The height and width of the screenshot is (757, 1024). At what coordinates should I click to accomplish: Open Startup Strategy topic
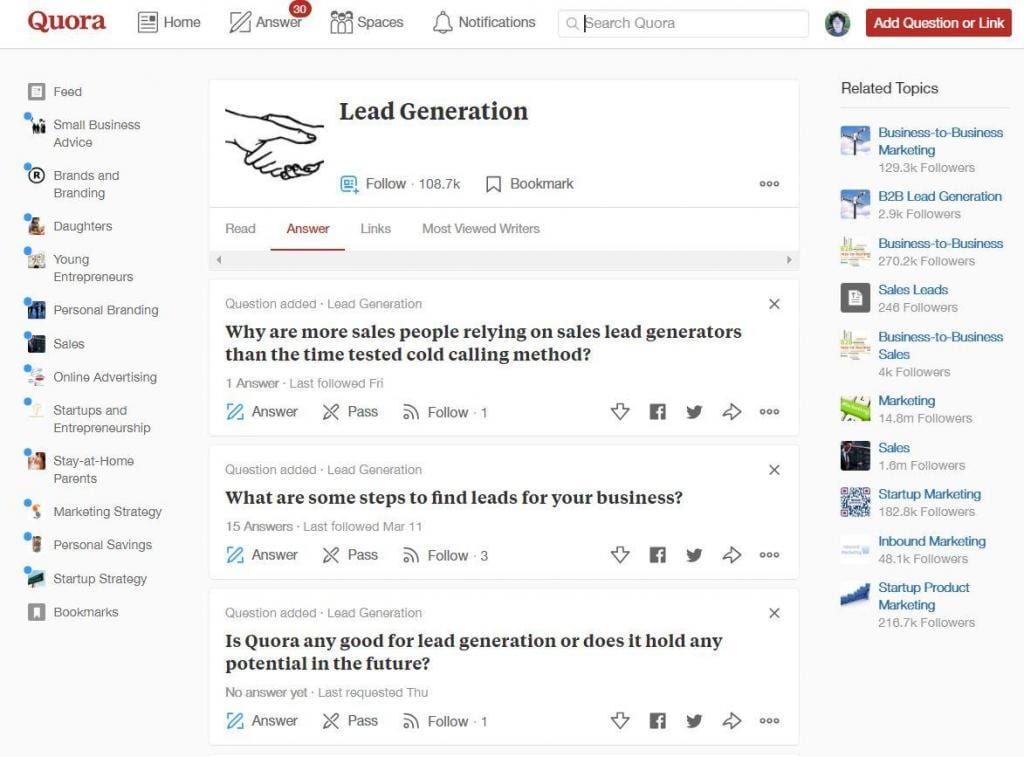coord(88,579)
